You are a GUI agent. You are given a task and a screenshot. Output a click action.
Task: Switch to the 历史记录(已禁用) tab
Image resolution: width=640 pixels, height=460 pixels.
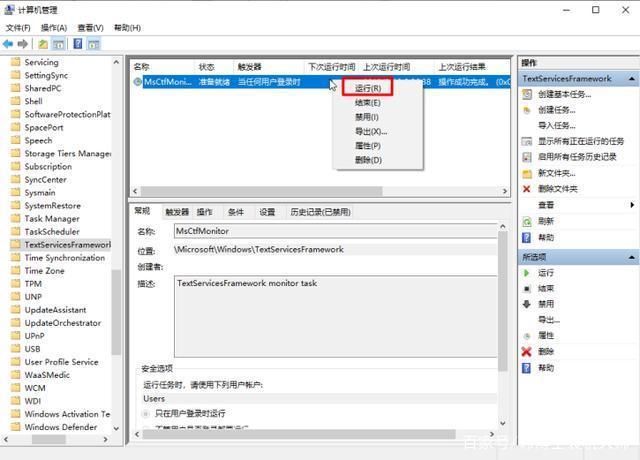[320, 212]
